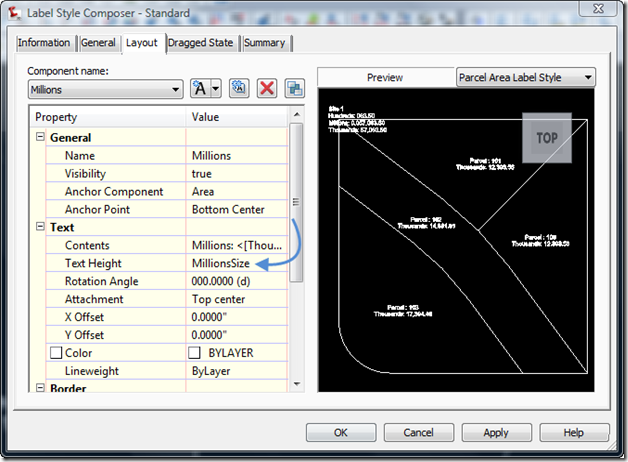The image size is (628, 462).
Task: Click the copy component icon
Action: coord(239,89)
